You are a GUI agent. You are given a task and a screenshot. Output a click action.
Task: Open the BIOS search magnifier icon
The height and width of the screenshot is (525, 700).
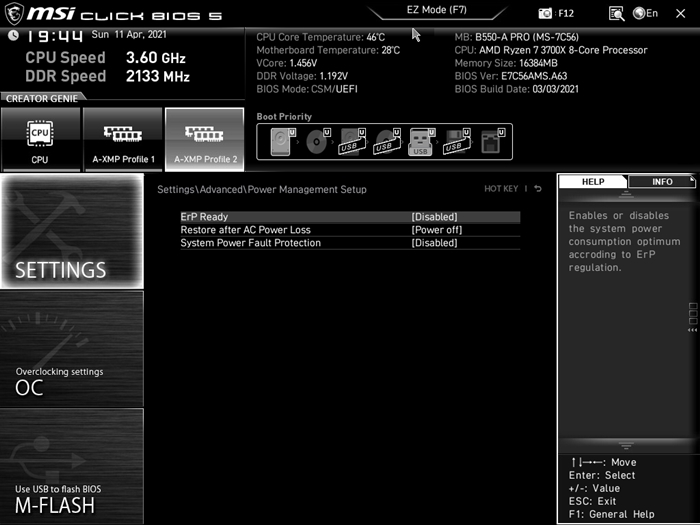click(x=617, y=13)
